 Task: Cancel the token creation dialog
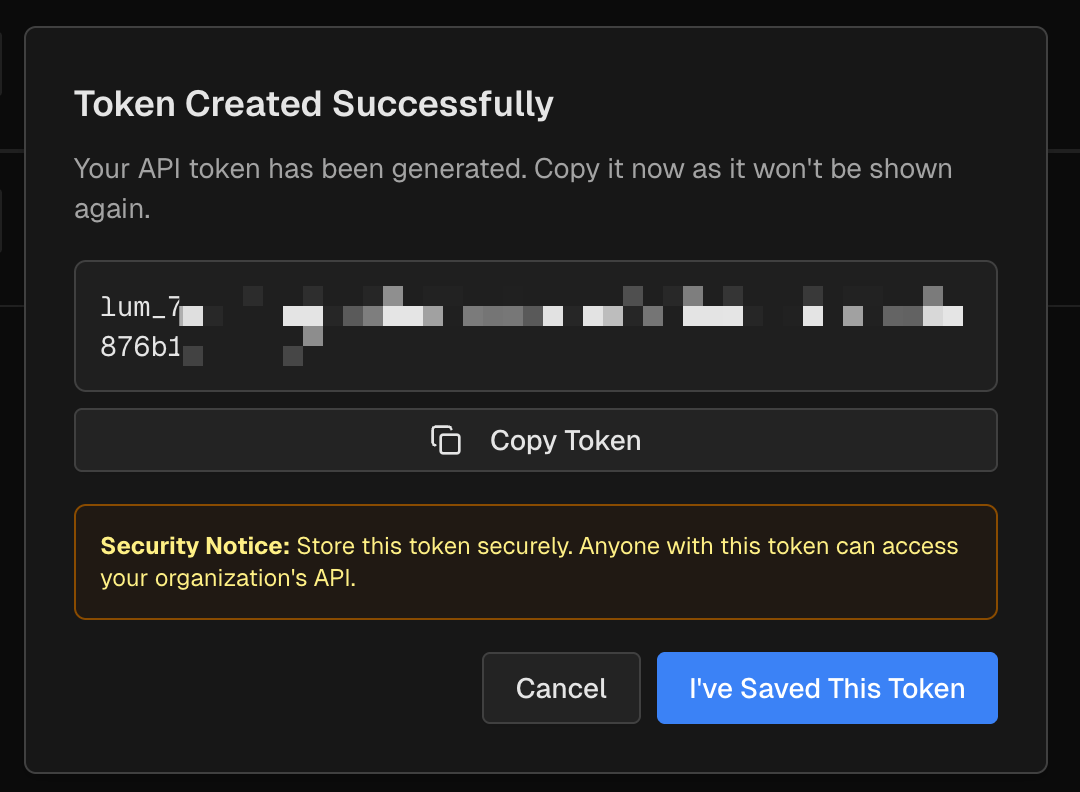[561, 688]
